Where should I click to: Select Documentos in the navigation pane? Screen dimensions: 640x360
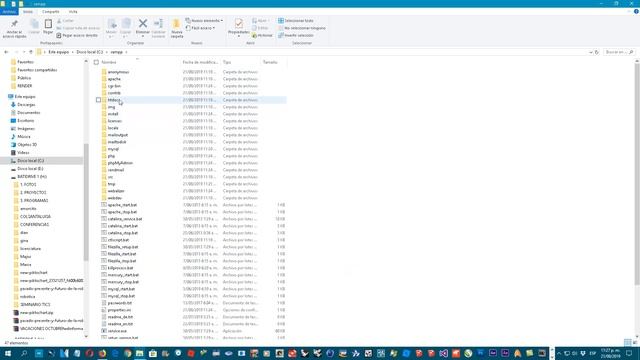click(x=29, y=113)
